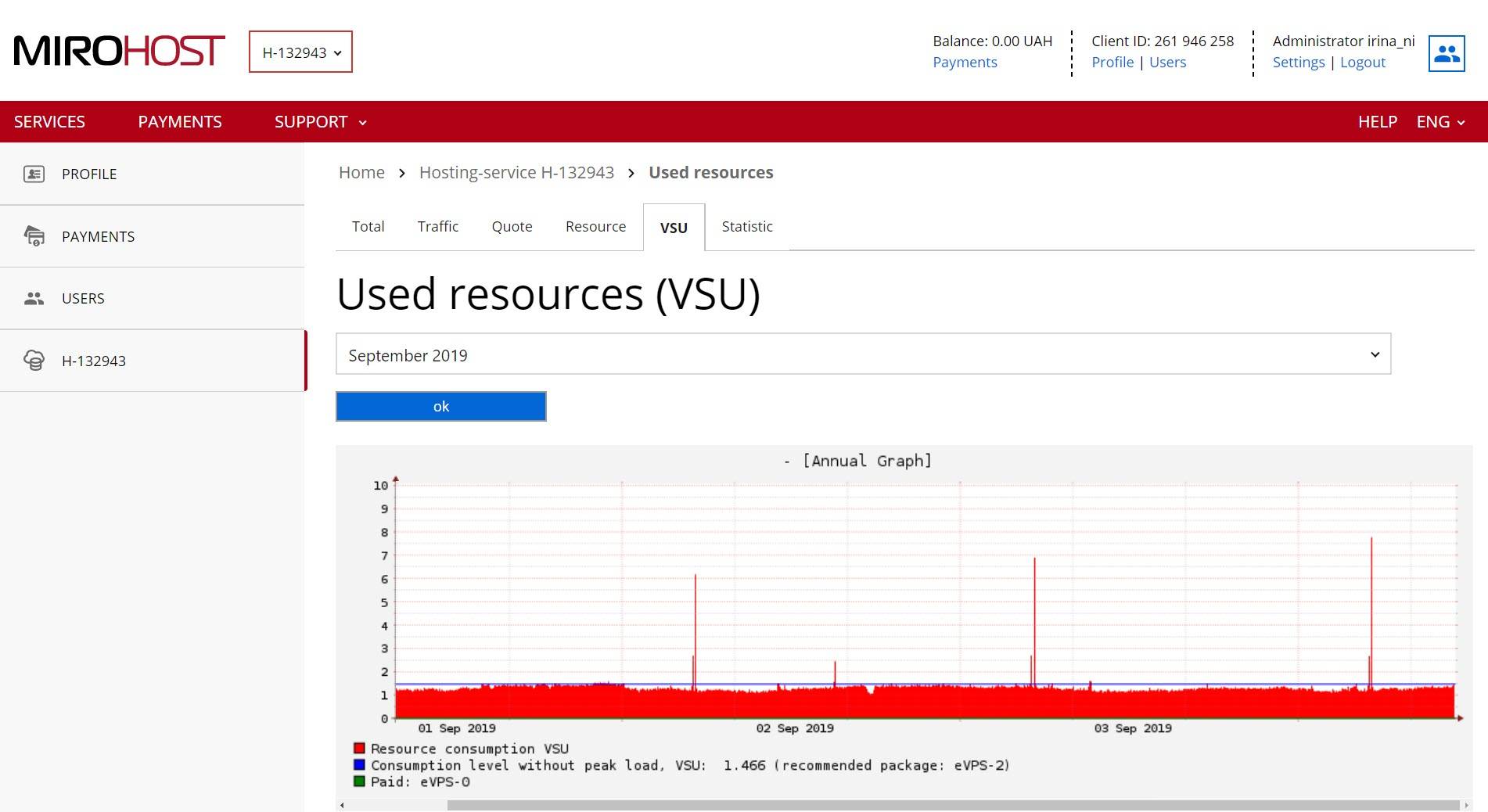Click the 02 Sep 2019 axis label
This screenshot has width=1488, height=812.
tap(795, 728)
